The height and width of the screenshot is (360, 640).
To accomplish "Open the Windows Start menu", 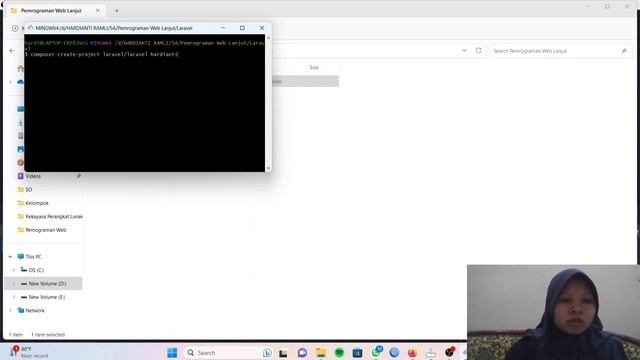I will click(x=172, y=353).
